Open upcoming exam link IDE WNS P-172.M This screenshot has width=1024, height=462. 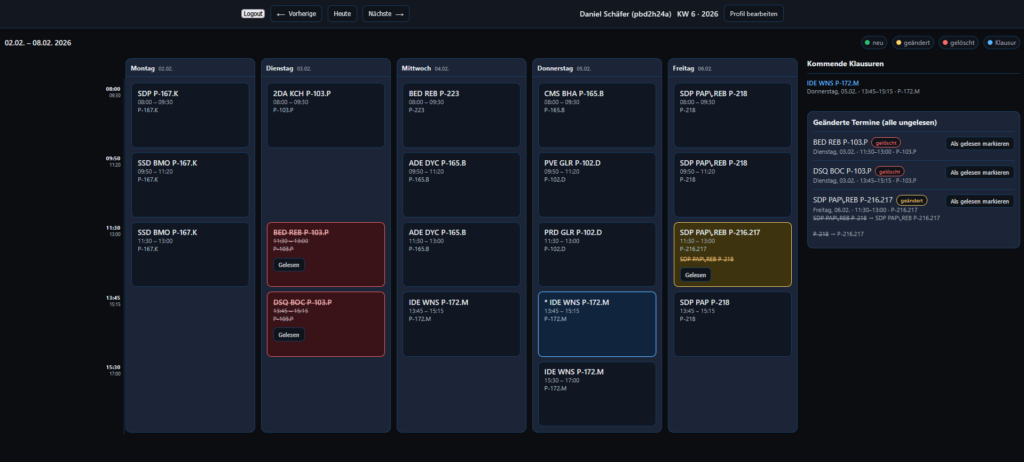[x=832, y=82]
